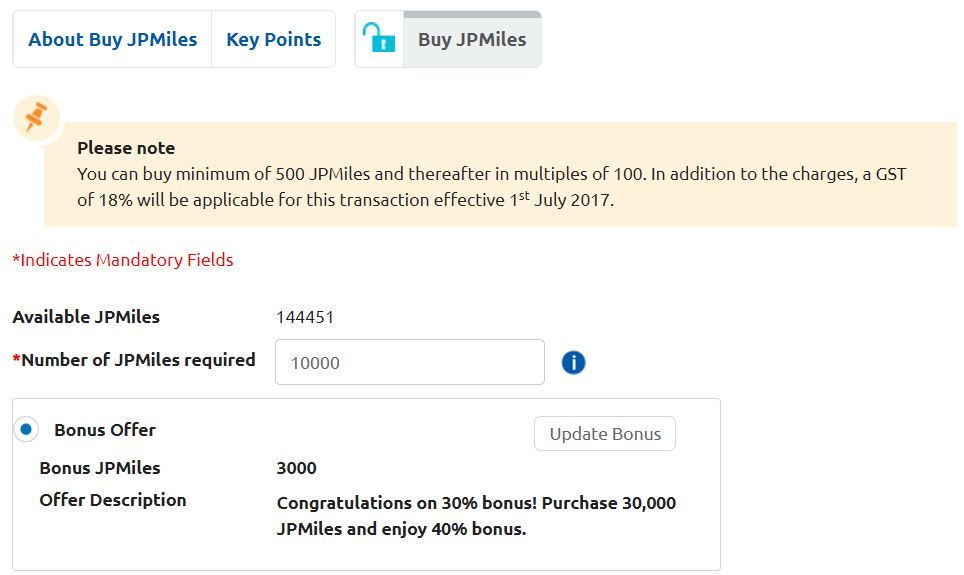
Task: Click the orange pushpin note icon
Action: click(x=36, y=117)
